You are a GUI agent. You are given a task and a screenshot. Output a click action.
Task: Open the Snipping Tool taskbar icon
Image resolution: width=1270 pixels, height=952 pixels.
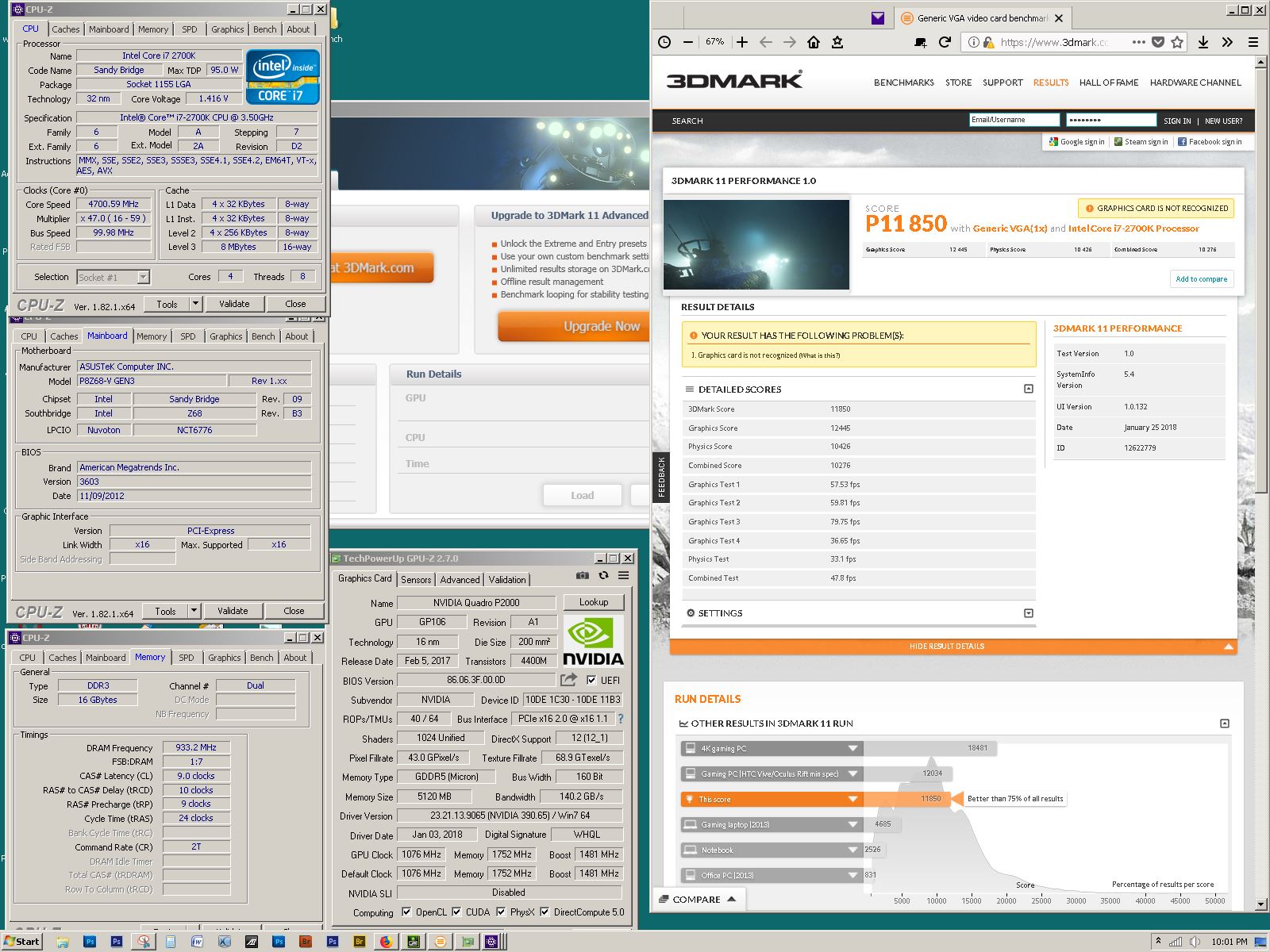point(144,942)
